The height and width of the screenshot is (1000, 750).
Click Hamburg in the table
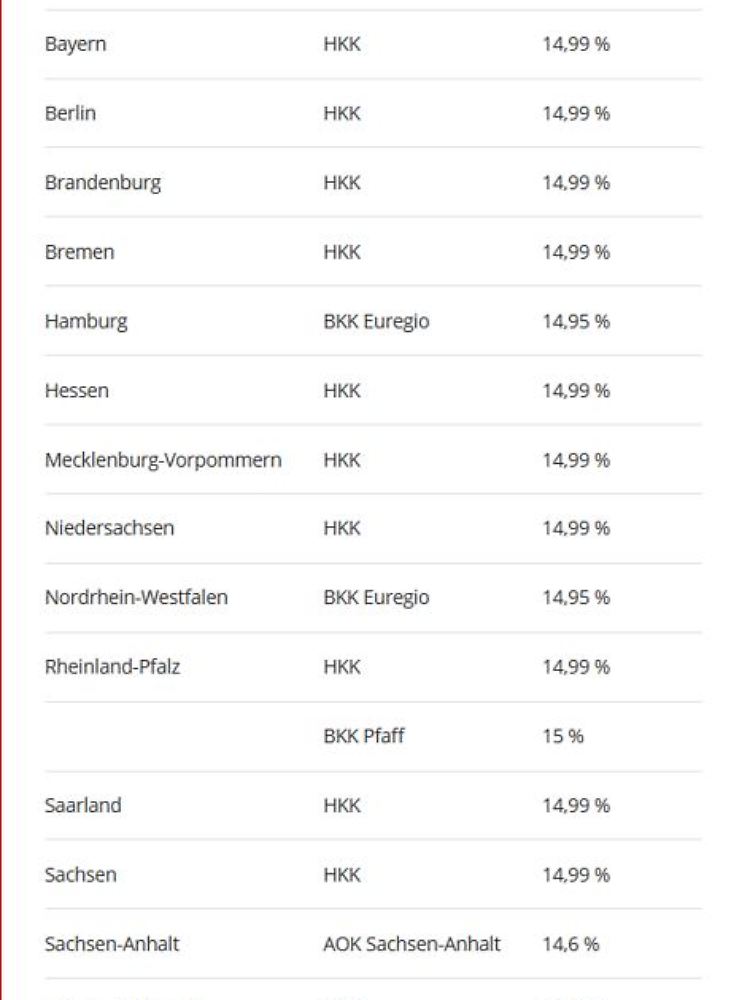point(86,321)
